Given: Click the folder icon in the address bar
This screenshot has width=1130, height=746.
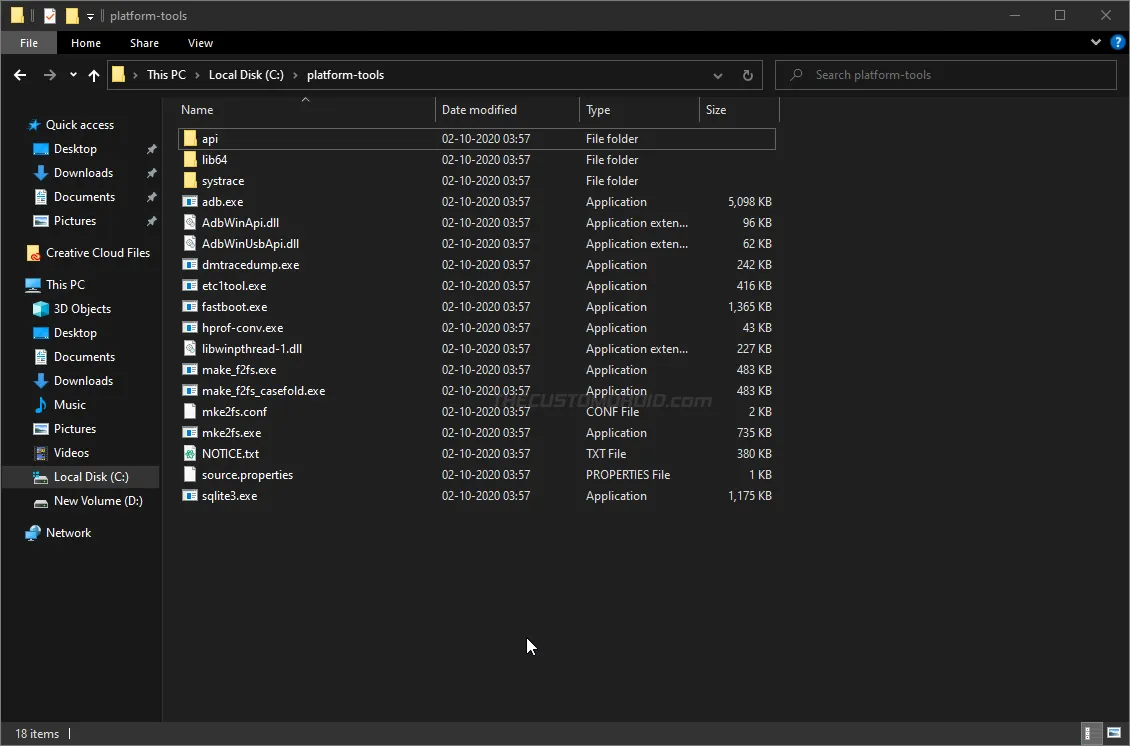Looking at the screenshot, I should point(118,74).
